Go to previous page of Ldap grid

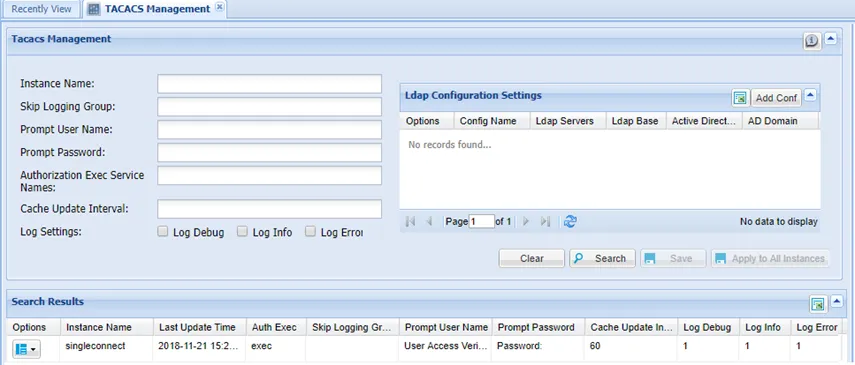tap(429, 222)
